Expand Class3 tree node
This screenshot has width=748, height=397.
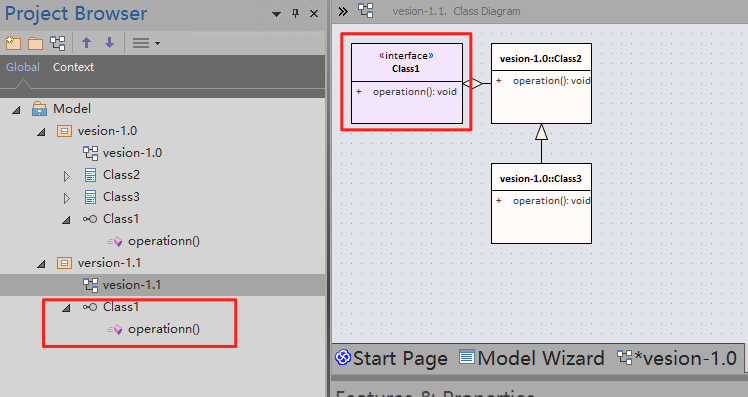[67, 198]
